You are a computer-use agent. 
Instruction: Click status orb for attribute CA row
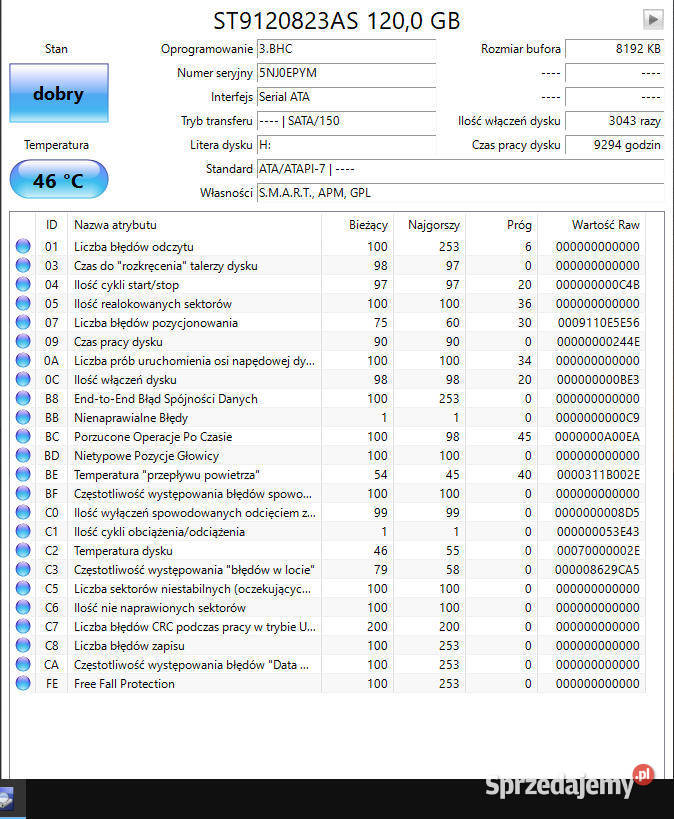[23, 664]
